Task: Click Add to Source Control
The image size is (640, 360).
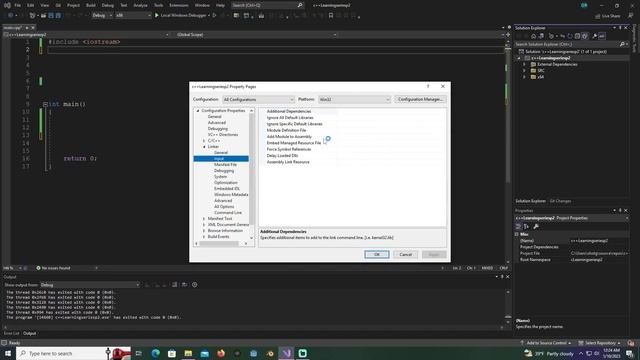Action: tap(546, 343)
